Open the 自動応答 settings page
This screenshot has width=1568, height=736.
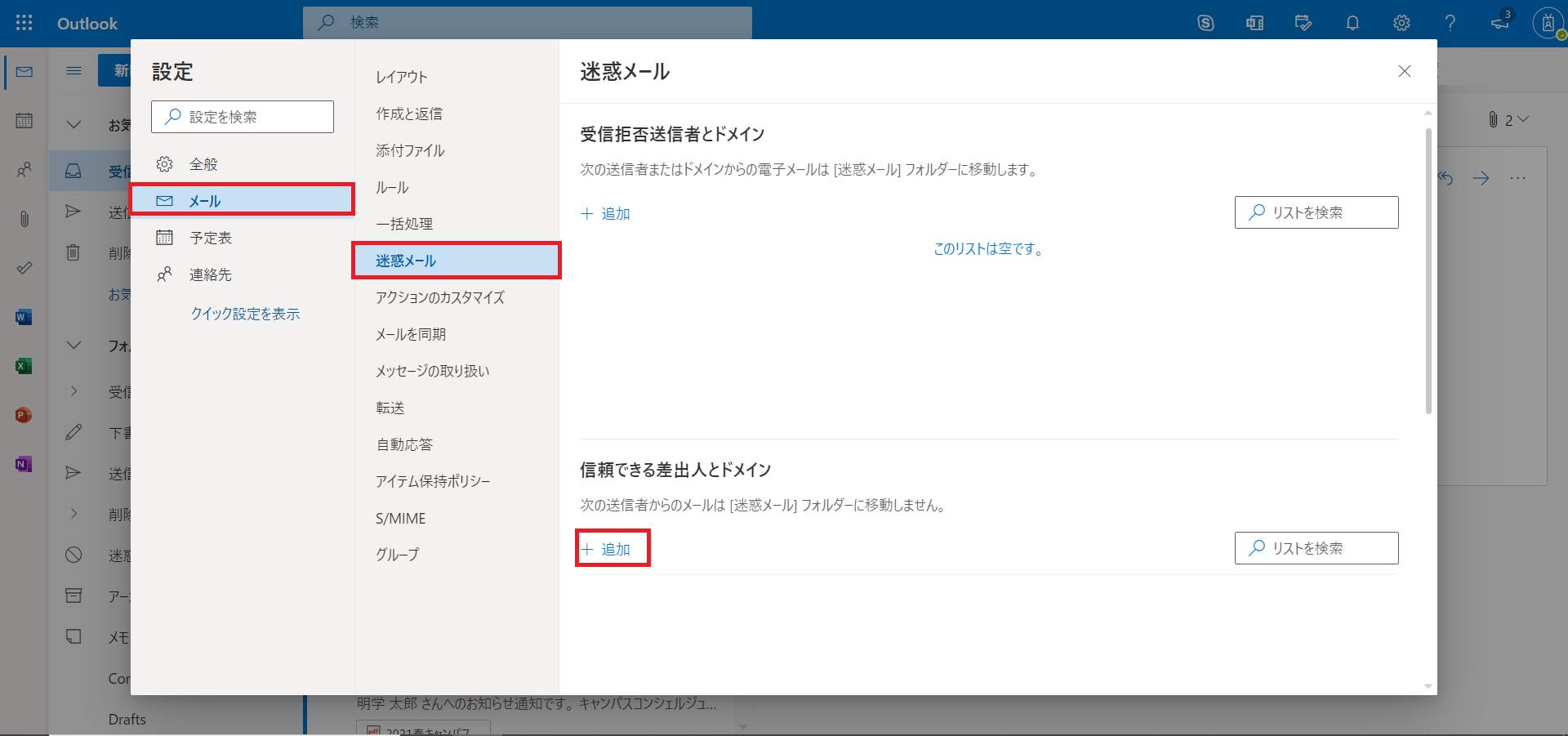pos(404,444)
